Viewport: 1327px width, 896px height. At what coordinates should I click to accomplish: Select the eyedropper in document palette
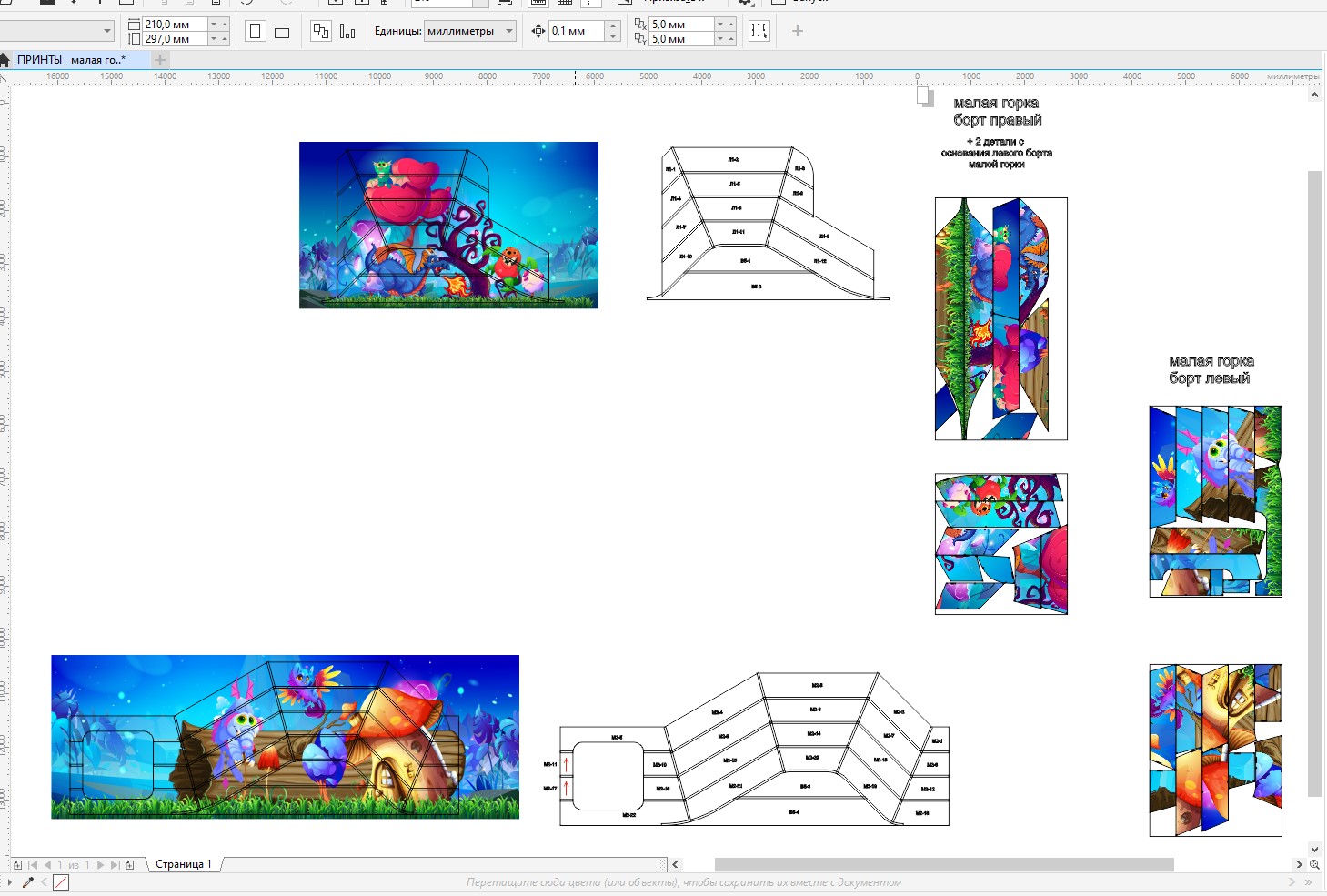pyautogui.click(x=27, y=882)
